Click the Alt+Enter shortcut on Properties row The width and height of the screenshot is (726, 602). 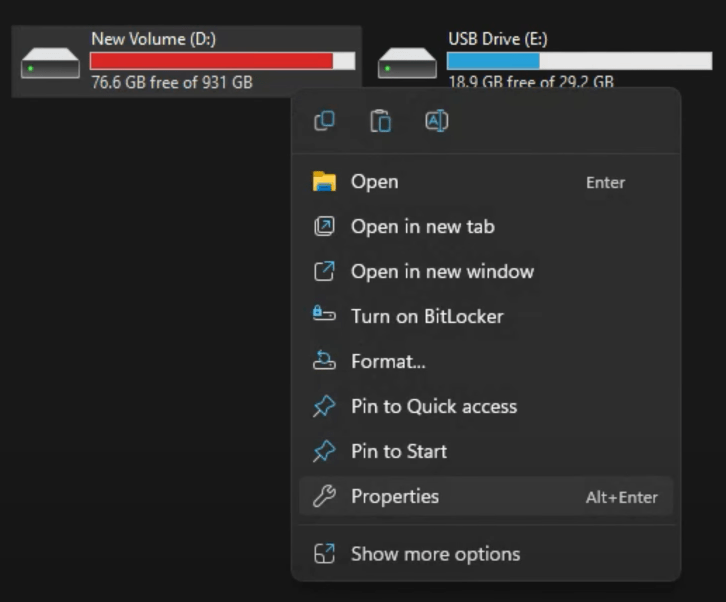click(621, 498)
